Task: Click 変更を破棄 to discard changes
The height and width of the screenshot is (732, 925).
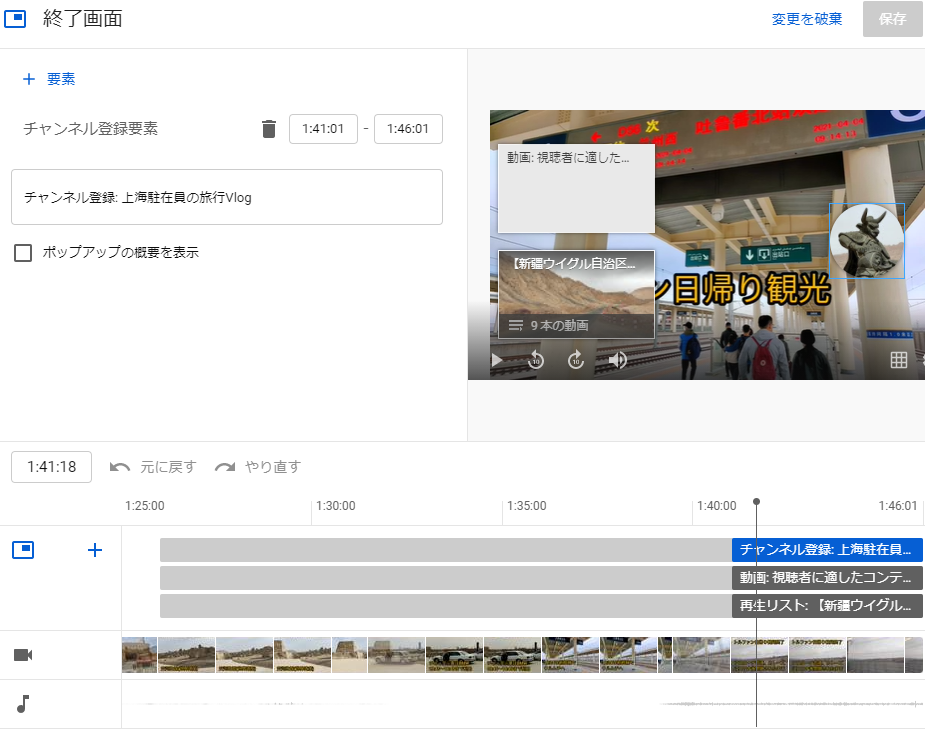Action: 806,19
